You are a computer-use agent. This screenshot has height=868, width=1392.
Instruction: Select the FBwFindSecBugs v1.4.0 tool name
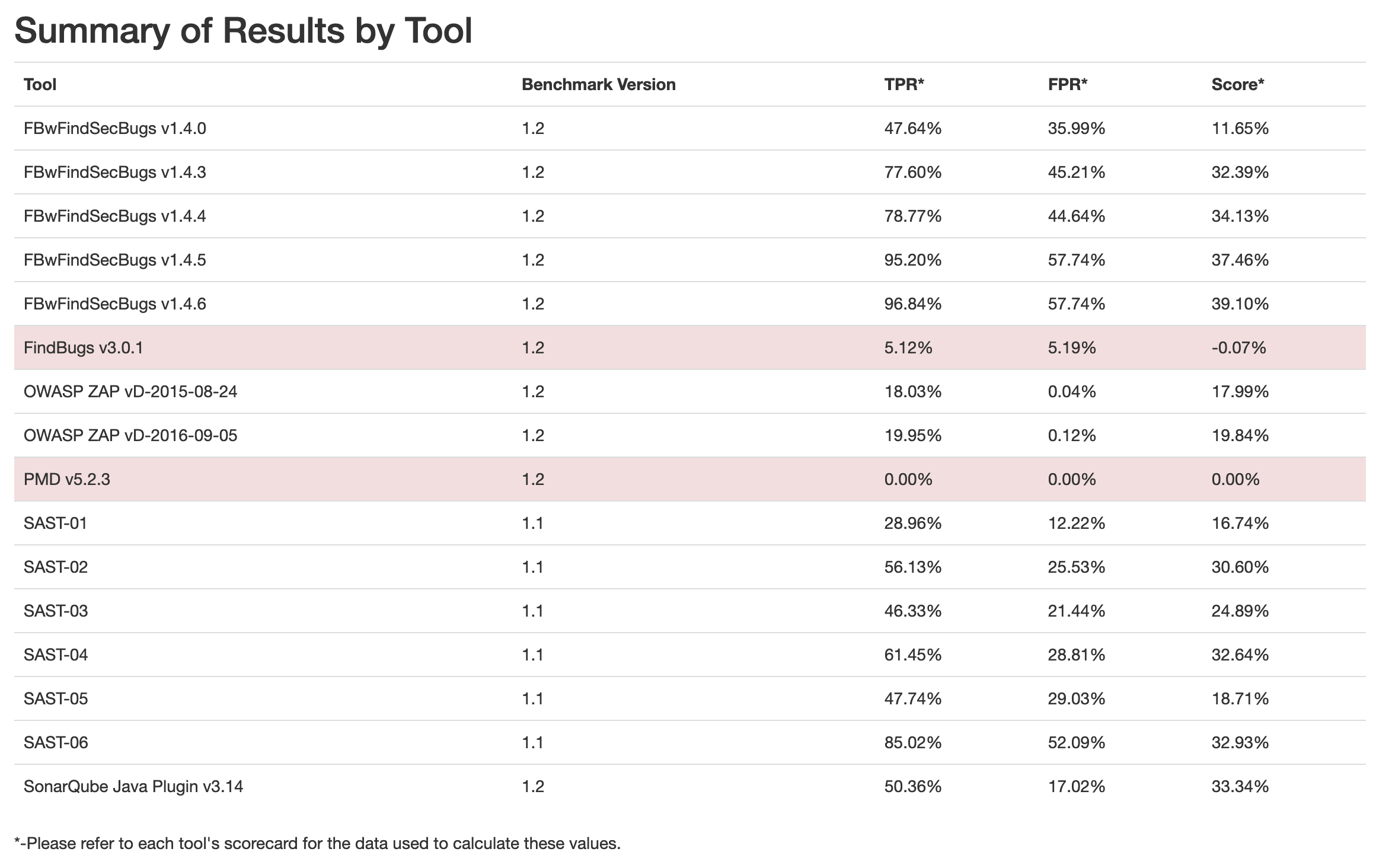pos(115,129)
